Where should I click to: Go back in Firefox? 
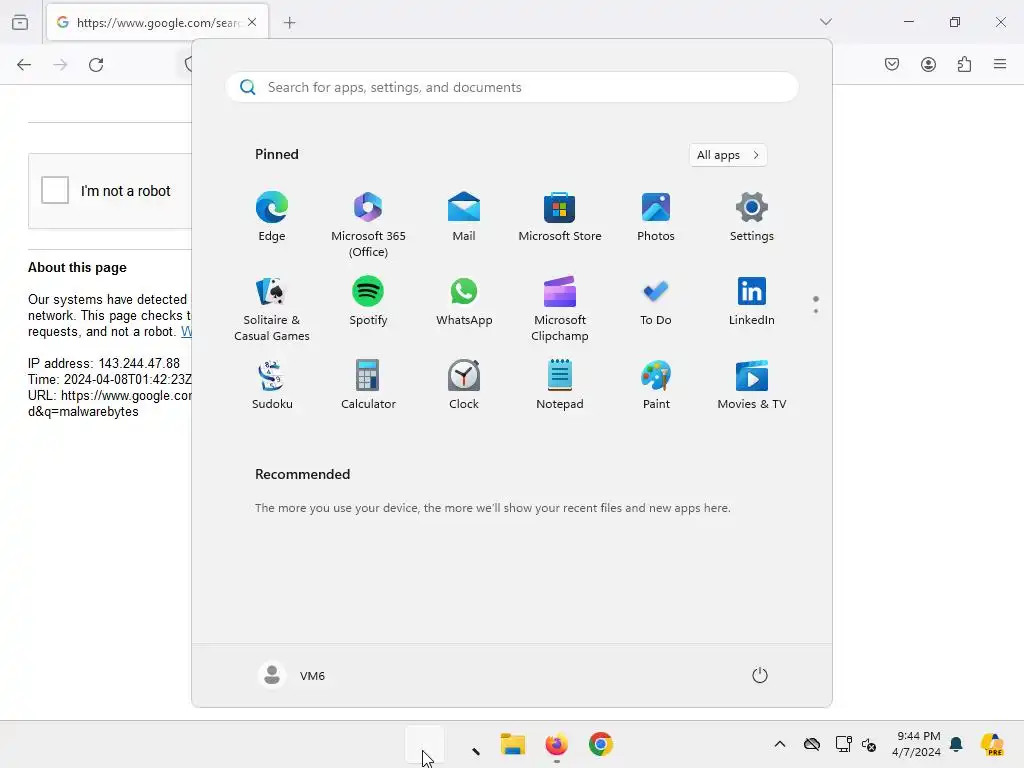[x=24, y=64]
